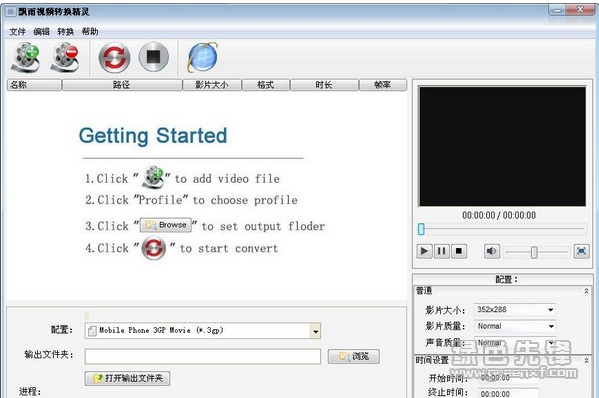599x398 pixels.
Task: Open the 配置 profile dropdown
Action: click(316, 331)
